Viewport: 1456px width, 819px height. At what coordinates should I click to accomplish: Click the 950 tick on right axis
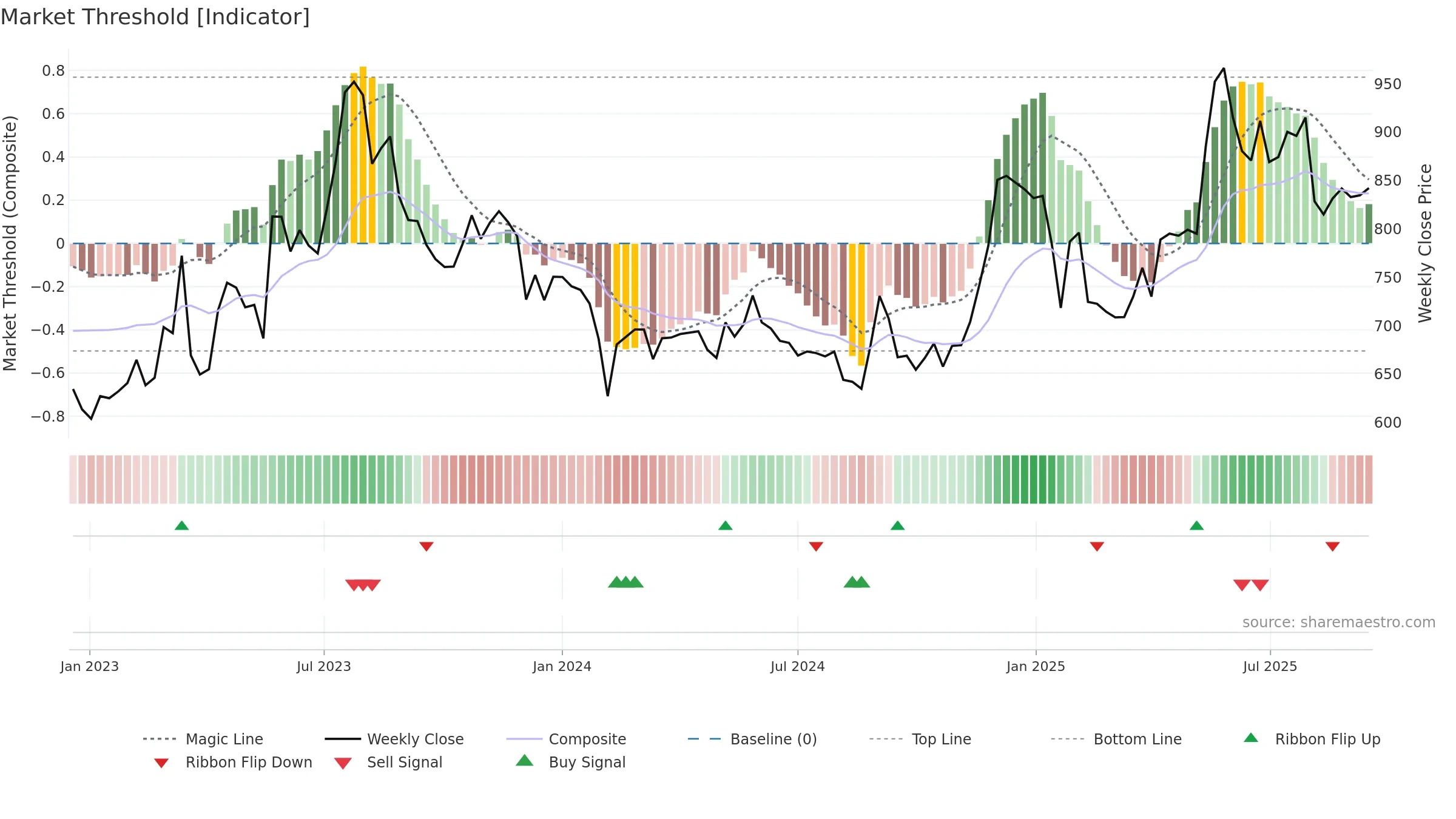click(1388, 84)
